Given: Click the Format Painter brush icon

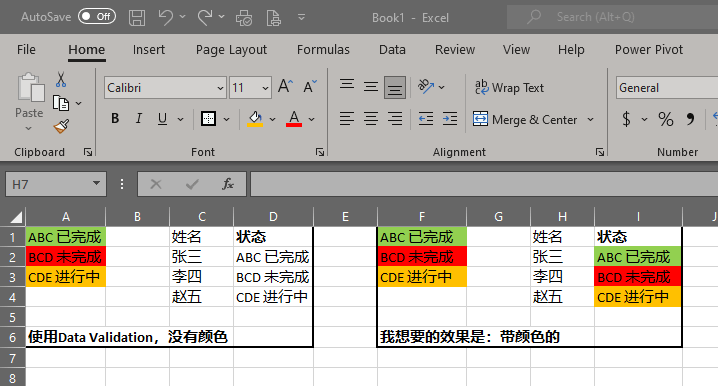Looking at the screenshot, I should coord(61,126).
